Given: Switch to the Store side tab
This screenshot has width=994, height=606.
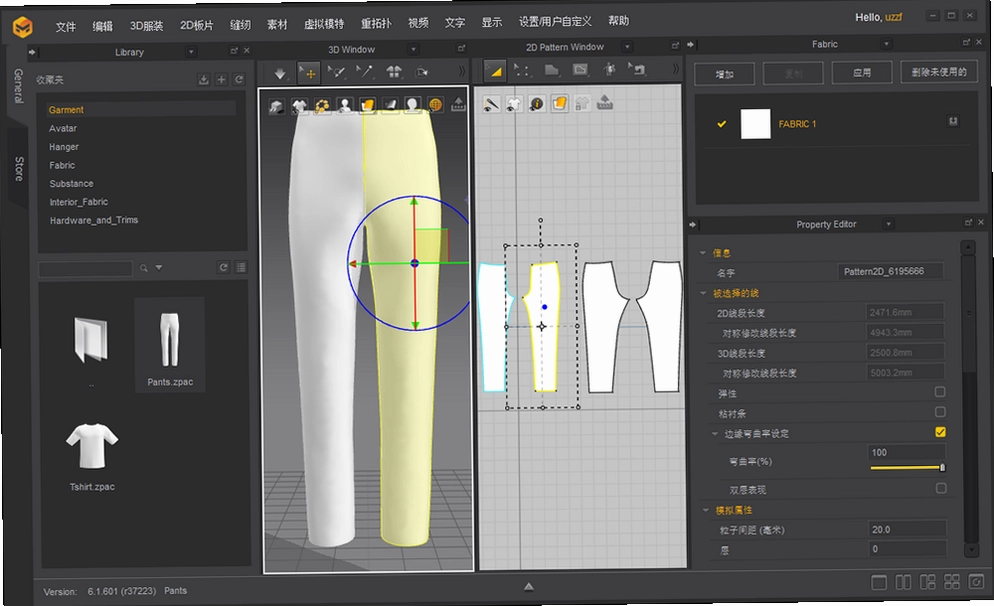Looking at the screenshot, I should coord(19,169).
